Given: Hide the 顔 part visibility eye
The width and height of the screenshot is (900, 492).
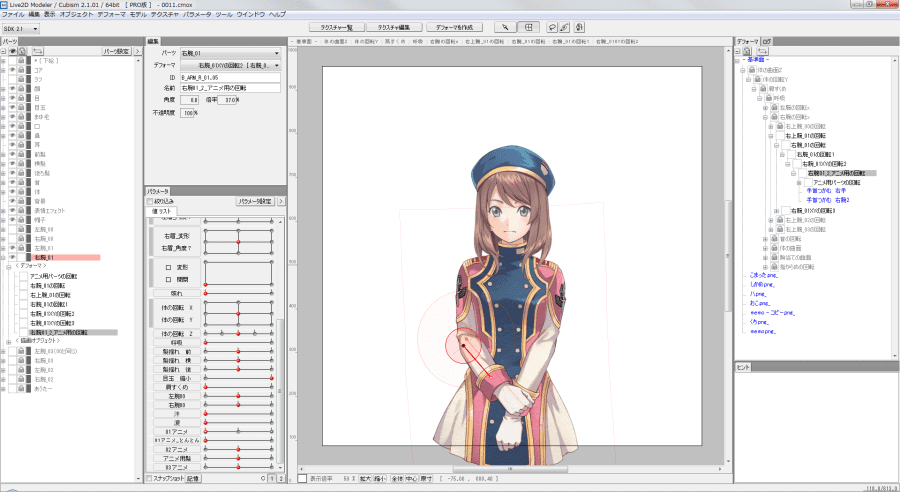Looking at the screenshot, I should pos(12,89).
